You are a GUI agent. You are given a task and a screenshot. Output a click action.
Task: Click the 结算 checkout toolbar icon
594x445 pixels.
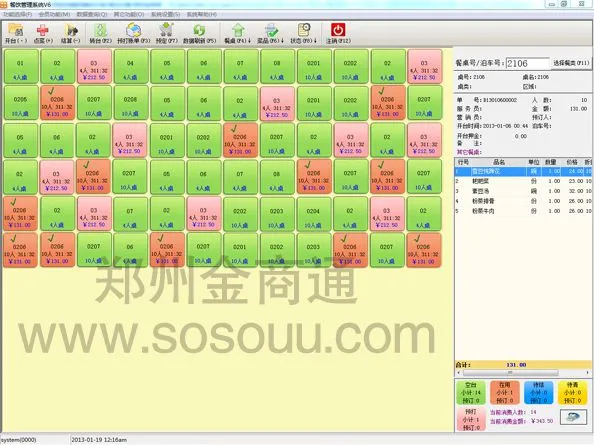point(70,33)
